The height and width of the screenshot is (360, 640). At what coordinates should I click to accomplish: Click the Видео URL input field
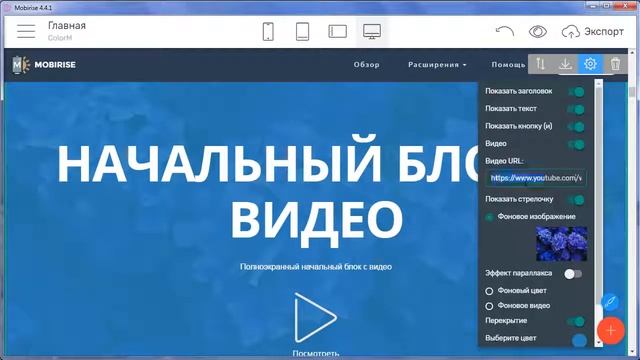[536, 178]
